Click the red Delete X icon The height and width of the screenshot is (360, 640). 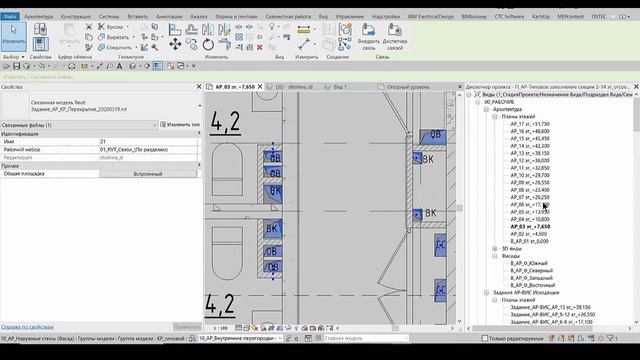[259, 47]
